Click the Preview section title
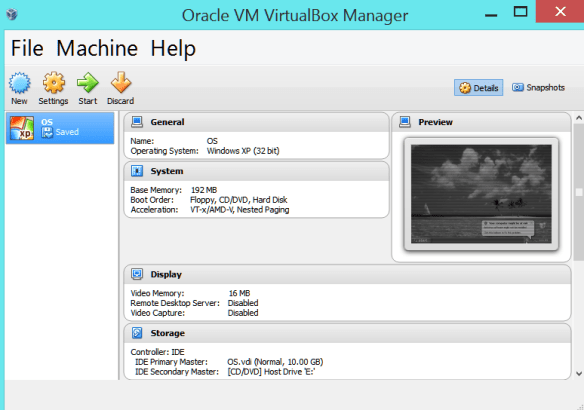This screenshot has height=410, width=584. tap(435, 122)
